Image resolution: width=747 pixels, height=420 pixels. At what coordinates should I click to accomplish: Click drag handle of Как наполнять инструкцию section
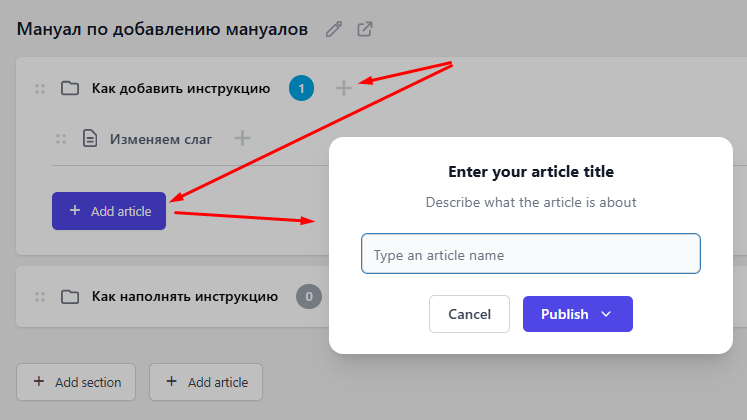point(40,297)
